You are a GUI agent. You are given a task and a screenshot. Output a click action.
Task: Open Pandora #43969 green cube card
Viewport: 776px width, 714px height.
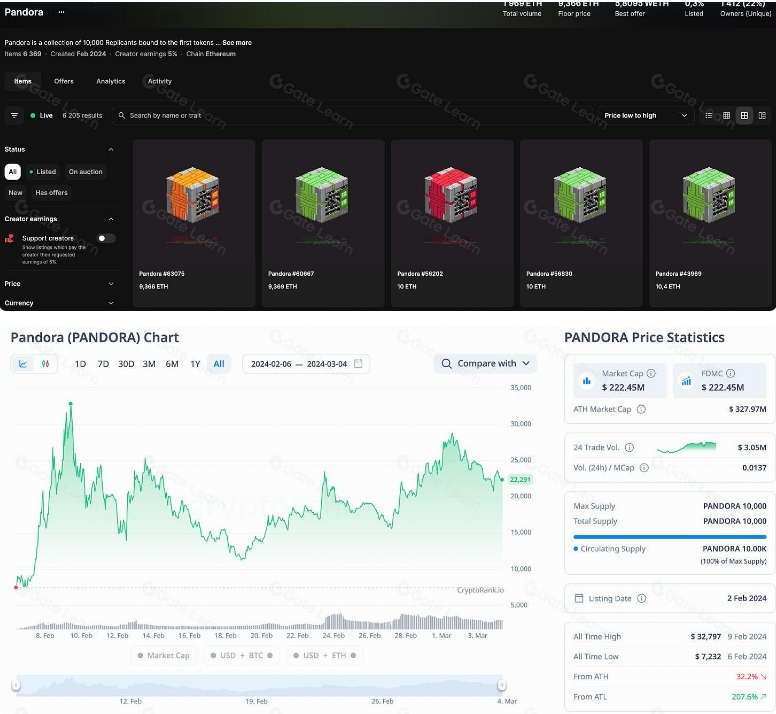pos(710,223)
